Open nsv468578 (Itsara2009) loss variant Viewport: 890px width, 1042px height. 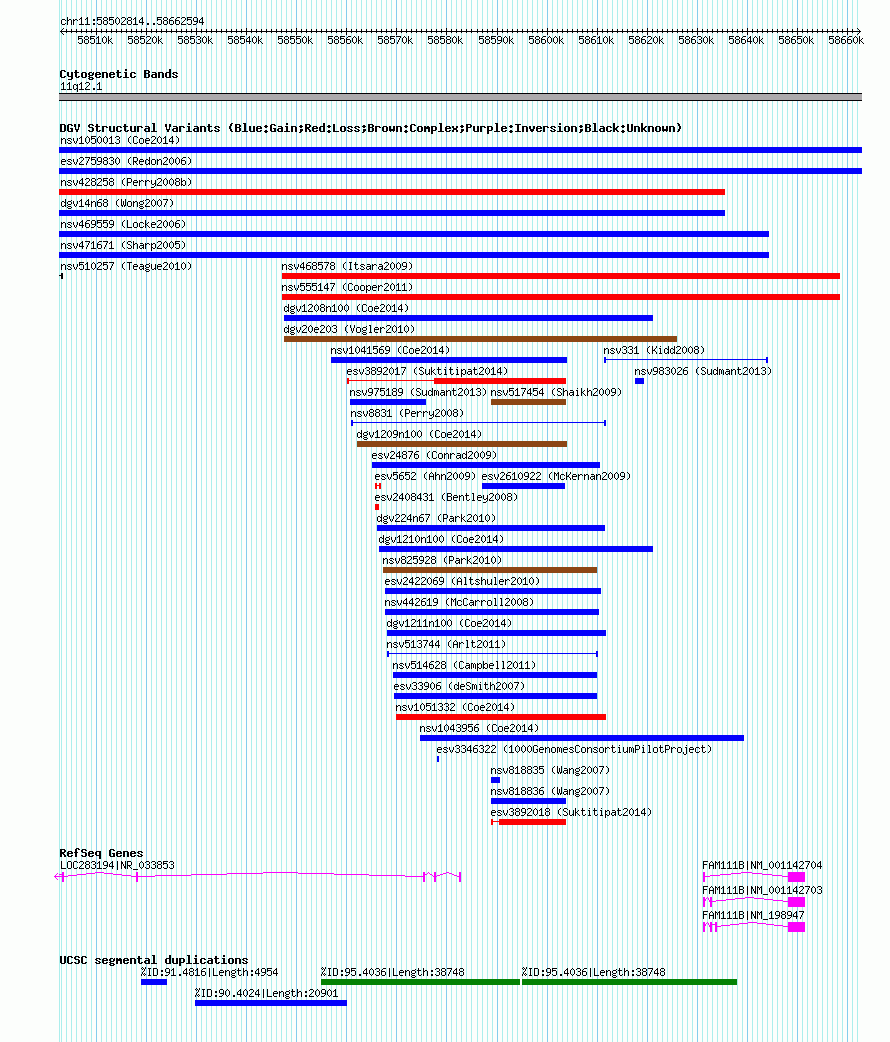click(560, 276)
